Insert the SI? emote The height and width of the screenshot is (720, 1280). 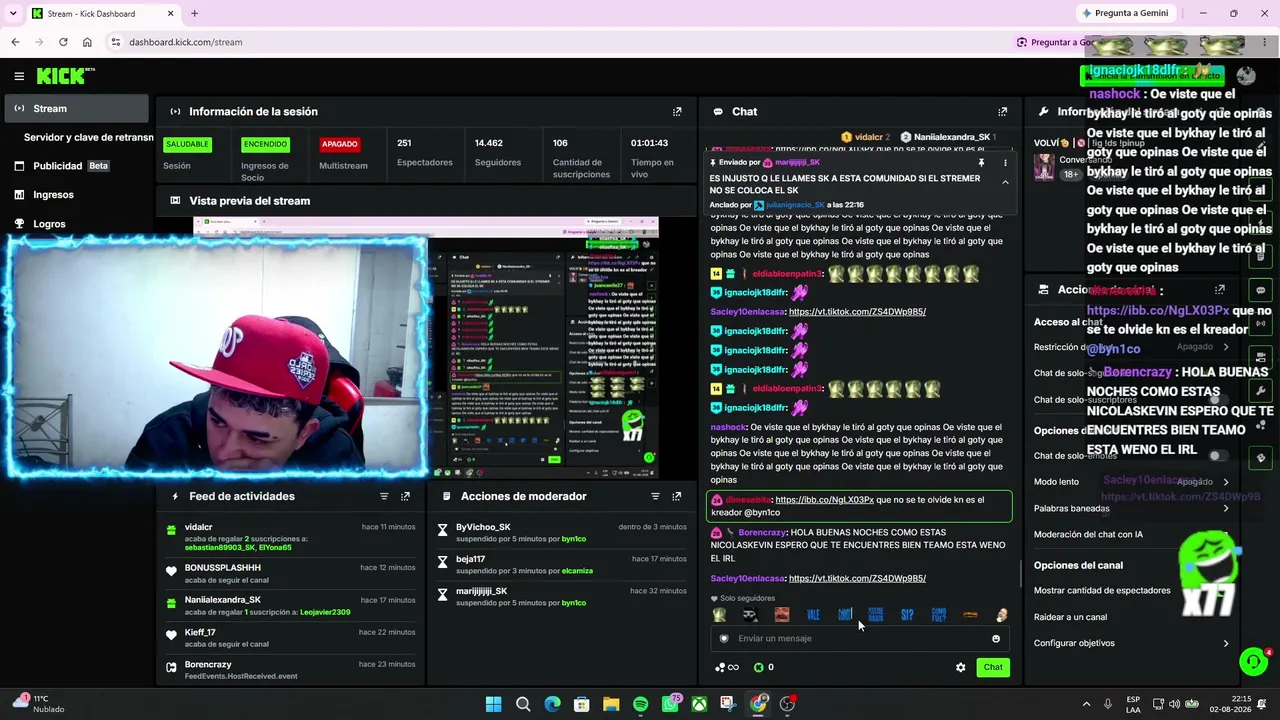pos(907,615)
